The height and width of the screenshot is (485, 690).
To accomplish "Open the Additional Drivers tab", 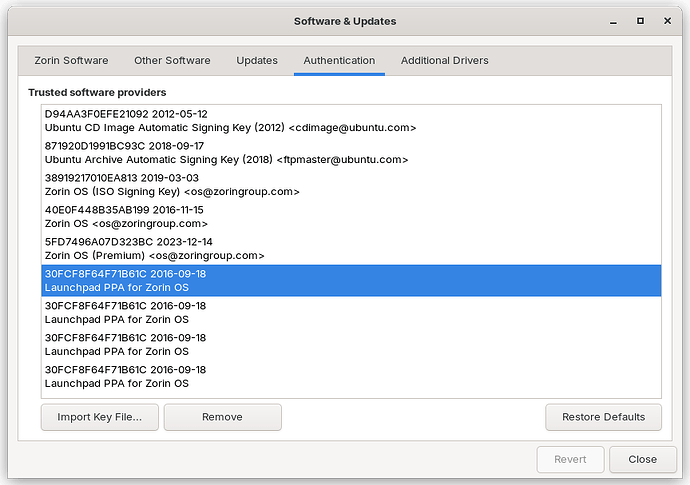I will [x=444, y=61].
